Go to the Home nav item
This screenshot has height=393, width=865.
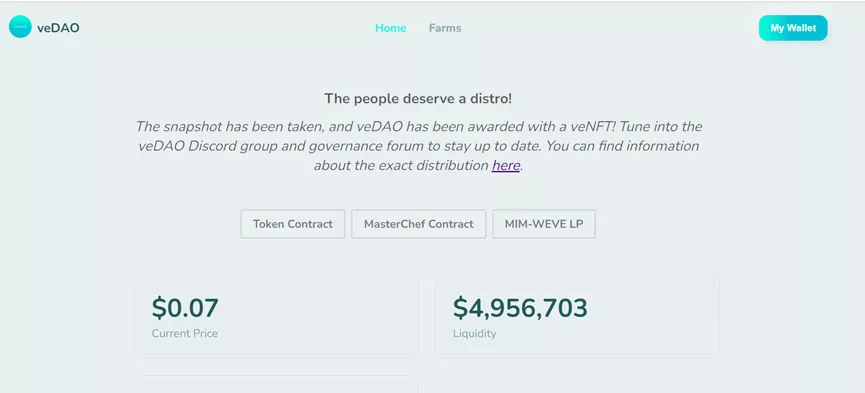tap(391, 28)
